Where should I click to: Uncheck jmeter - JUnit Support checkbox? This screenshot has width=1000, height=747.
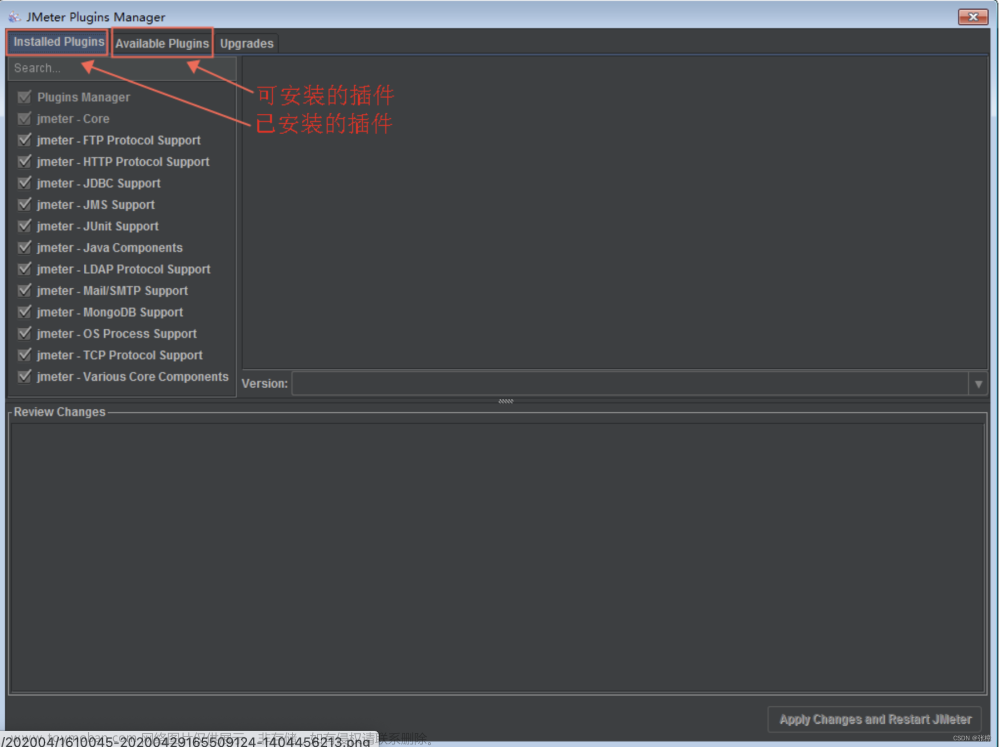24,226
